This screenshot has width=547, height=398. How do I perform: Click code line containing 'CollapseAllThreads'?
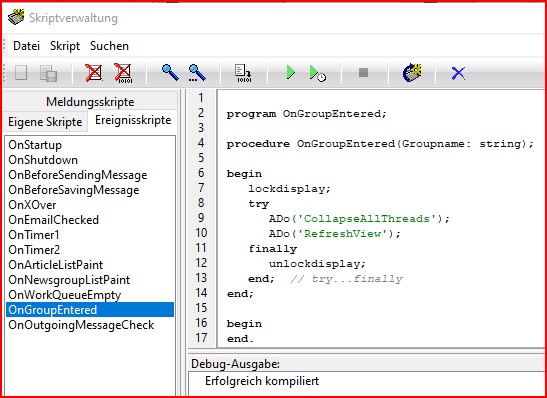coord(359,219)
